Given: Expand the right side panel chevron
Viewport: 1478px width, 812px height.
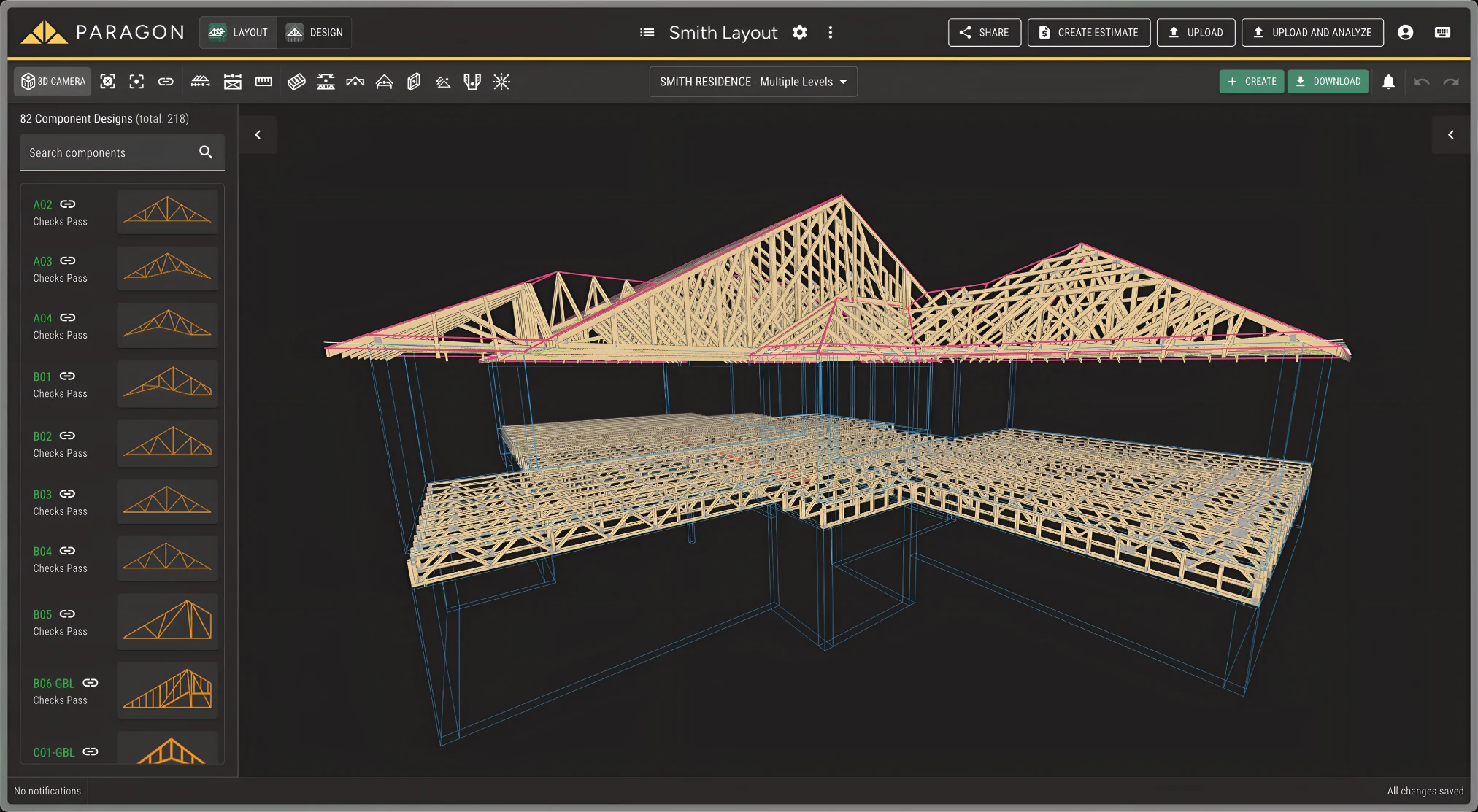Looking at the screenshot, I should (x=1451, y=135).
